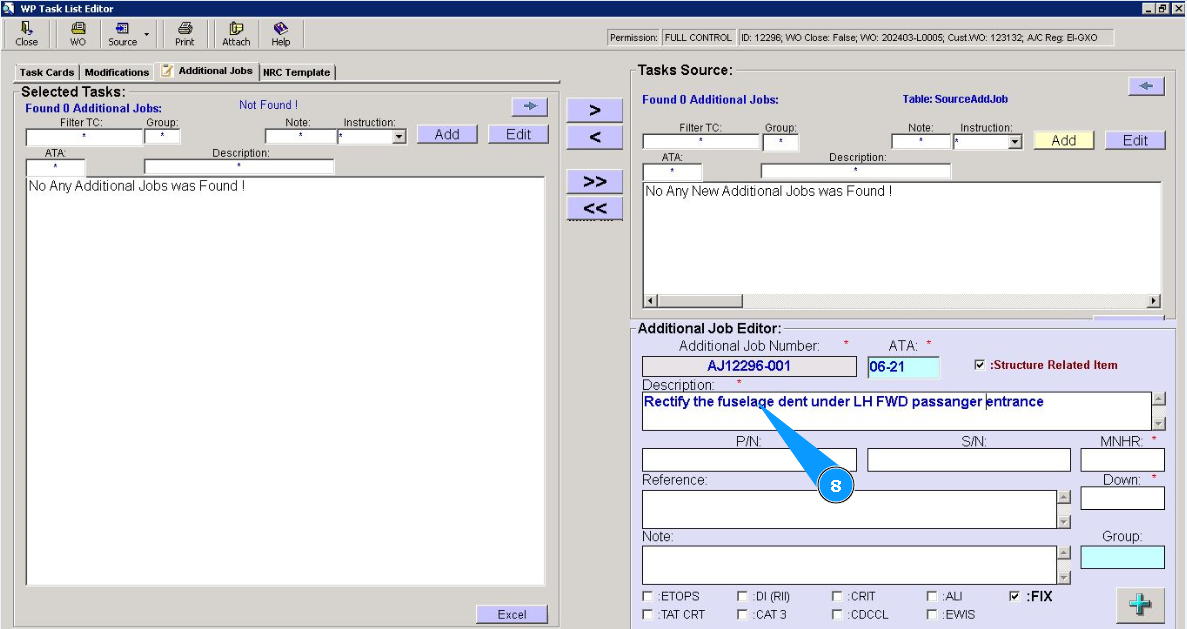Click the Close toolbar icon

[26, 34]
